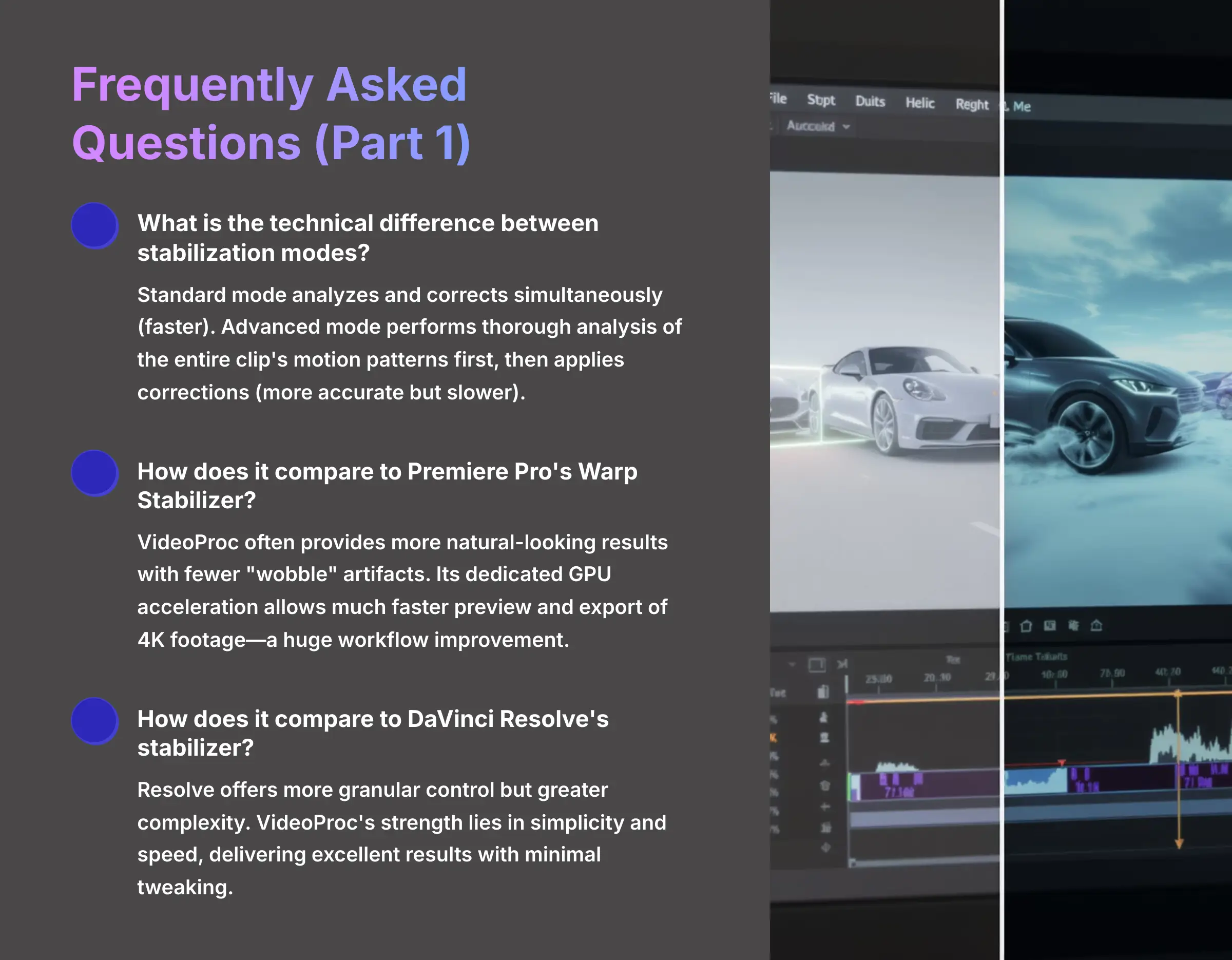Click the red triangle marker on right timeline
Screen dimensions: 1232x960
(1061, 763)
